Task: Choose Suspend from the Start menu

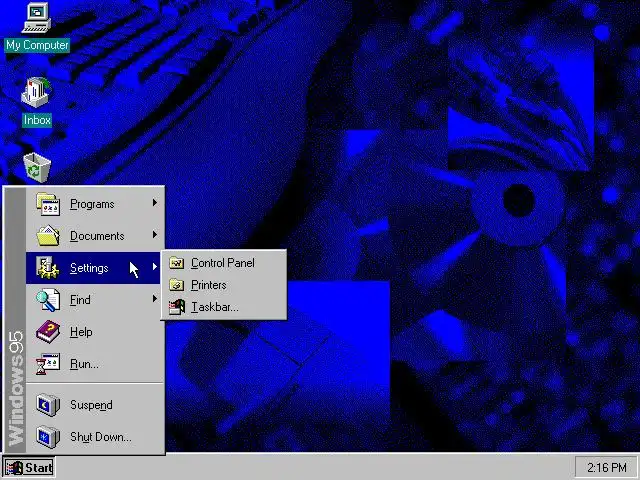Action: pyautogui.click(x=95, y=405)
